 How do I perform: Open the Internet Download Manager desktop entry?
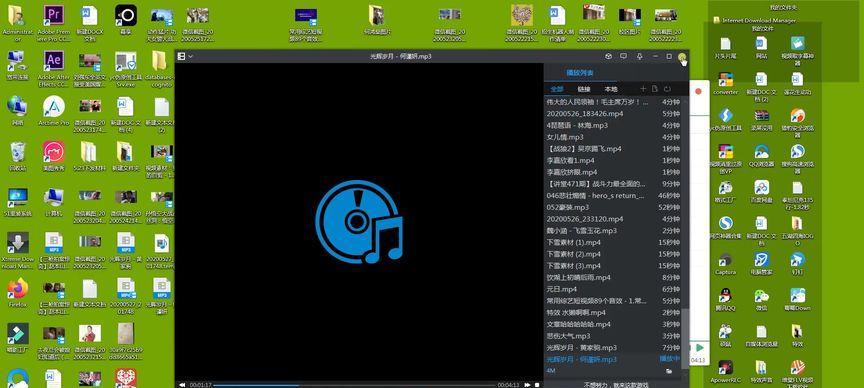tap(754, 20)
